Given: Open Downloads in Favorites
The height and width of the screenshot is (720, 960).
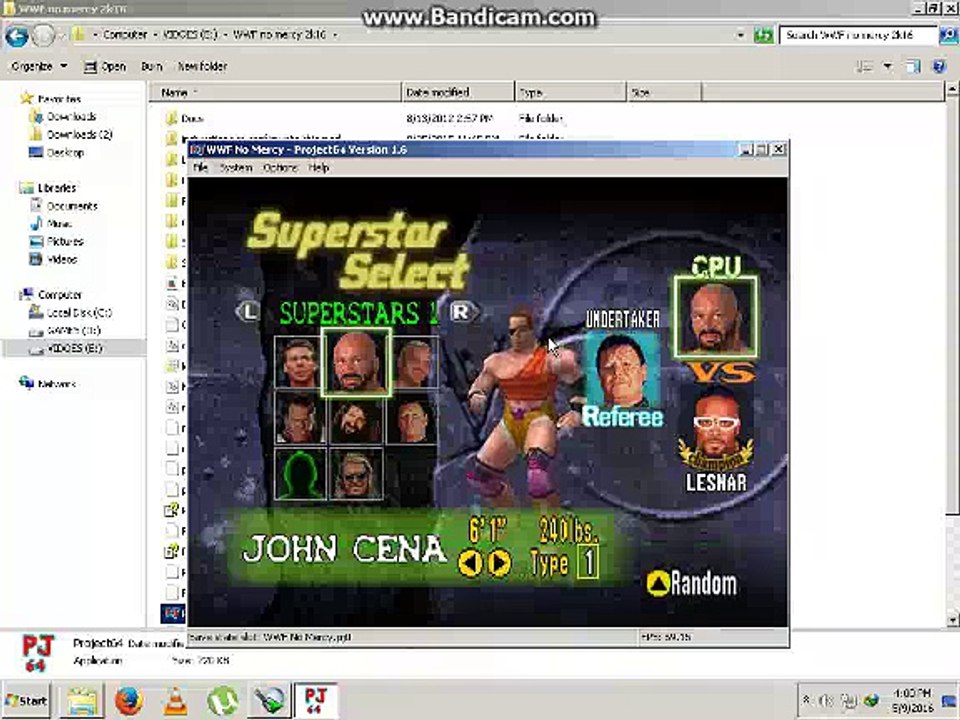Looking at the screenshot, I should pos(71,116).
